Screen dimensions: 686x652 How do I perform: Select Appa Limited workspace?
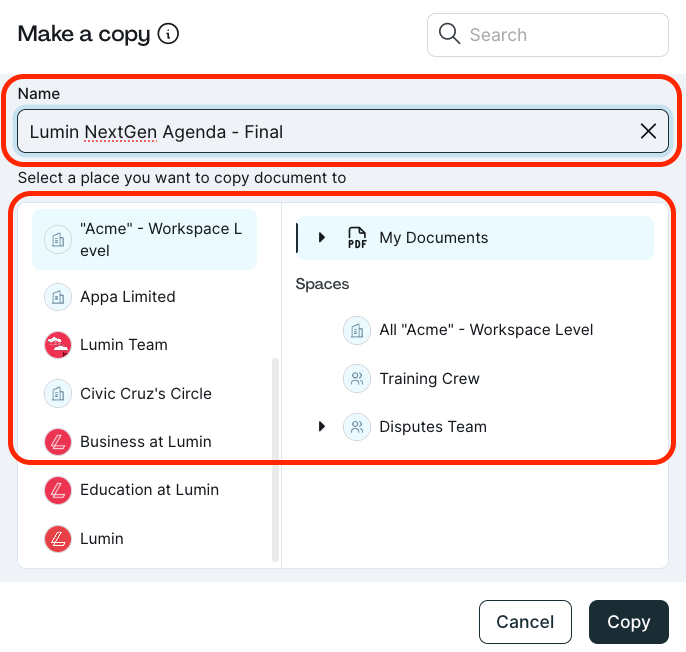pyautogui.click(x=144, y=297)
